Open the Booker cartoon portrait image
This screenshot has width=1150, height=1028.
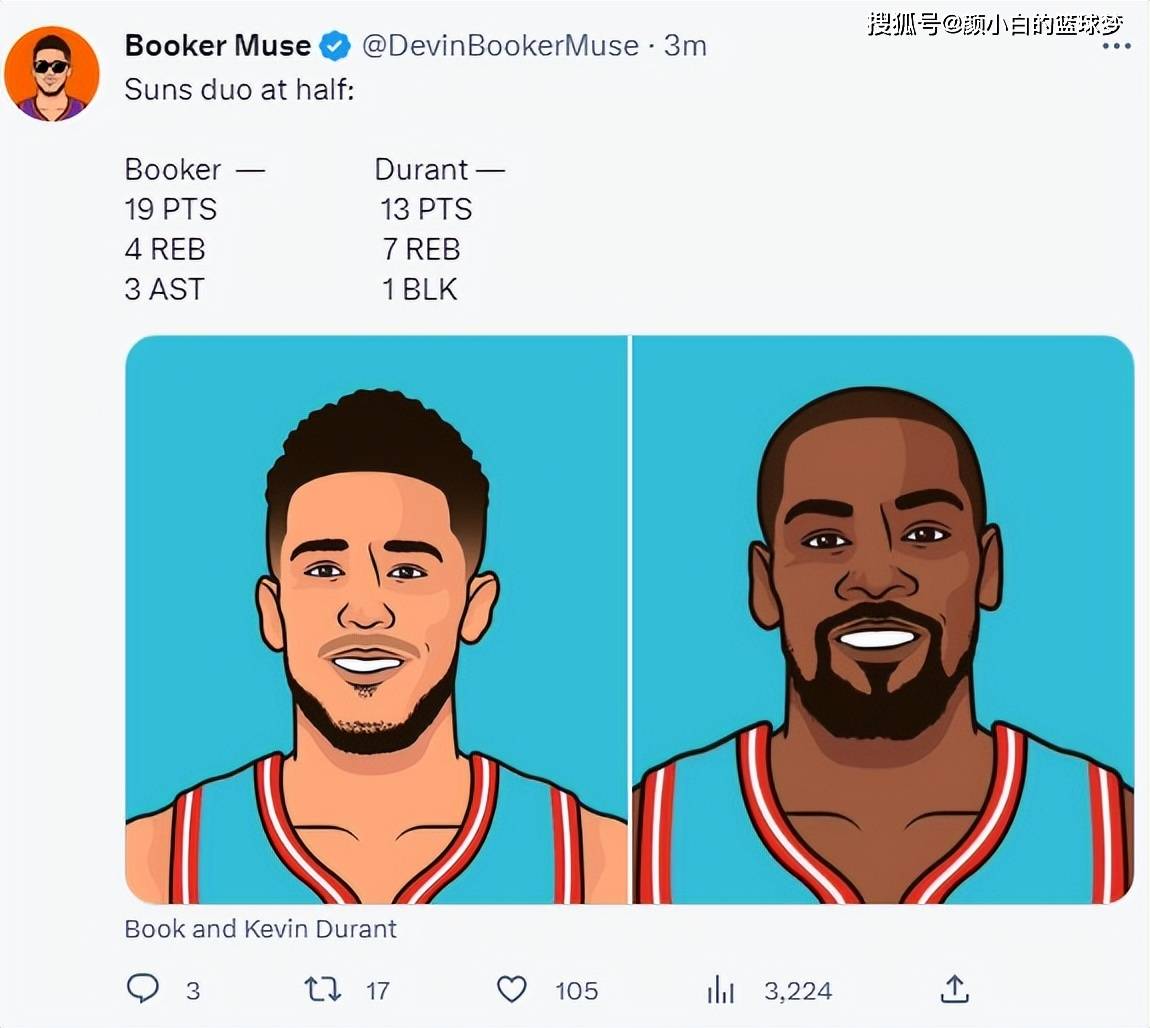pos(376,620)
